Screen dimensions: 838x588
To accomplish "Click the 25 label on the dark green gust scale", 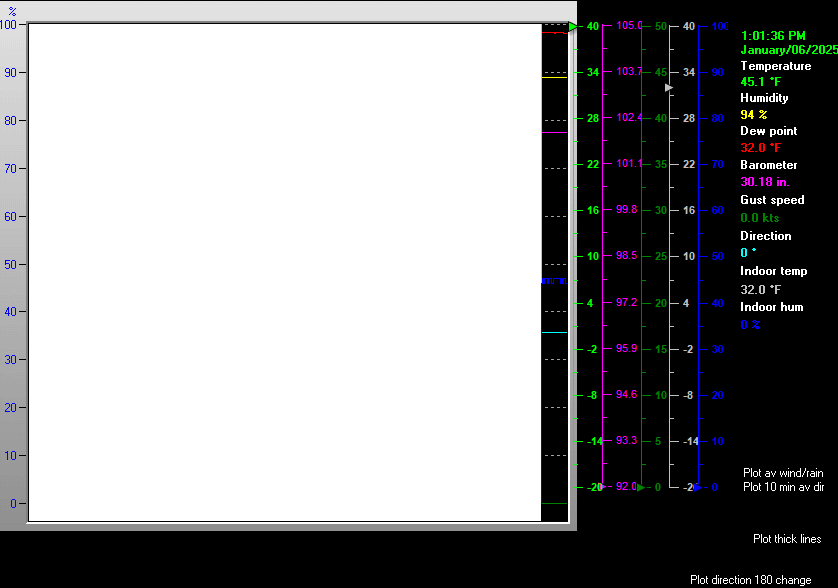I will [x=661, y=256].
